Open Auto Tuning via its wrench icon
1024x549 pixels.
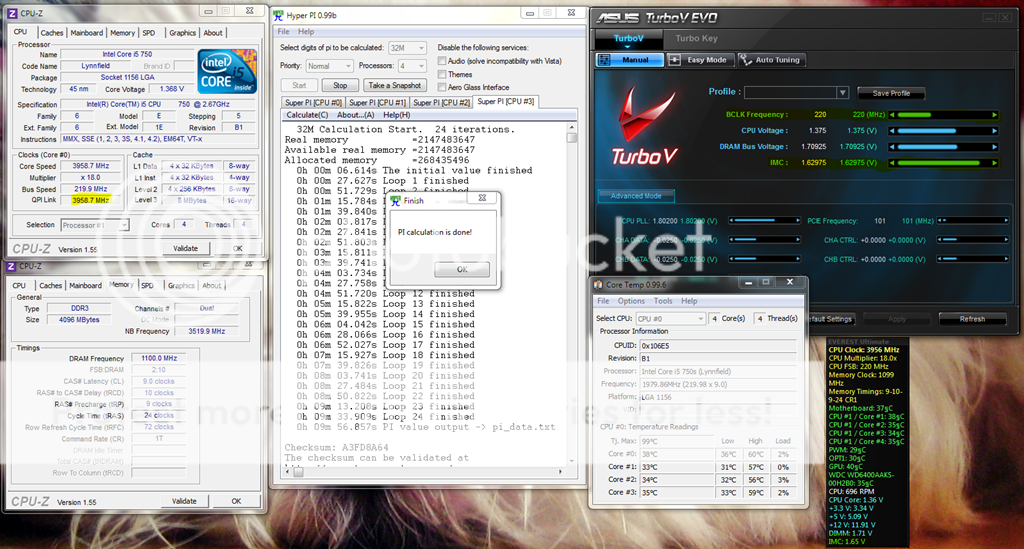pyautogui.click(x=747, y=60)
